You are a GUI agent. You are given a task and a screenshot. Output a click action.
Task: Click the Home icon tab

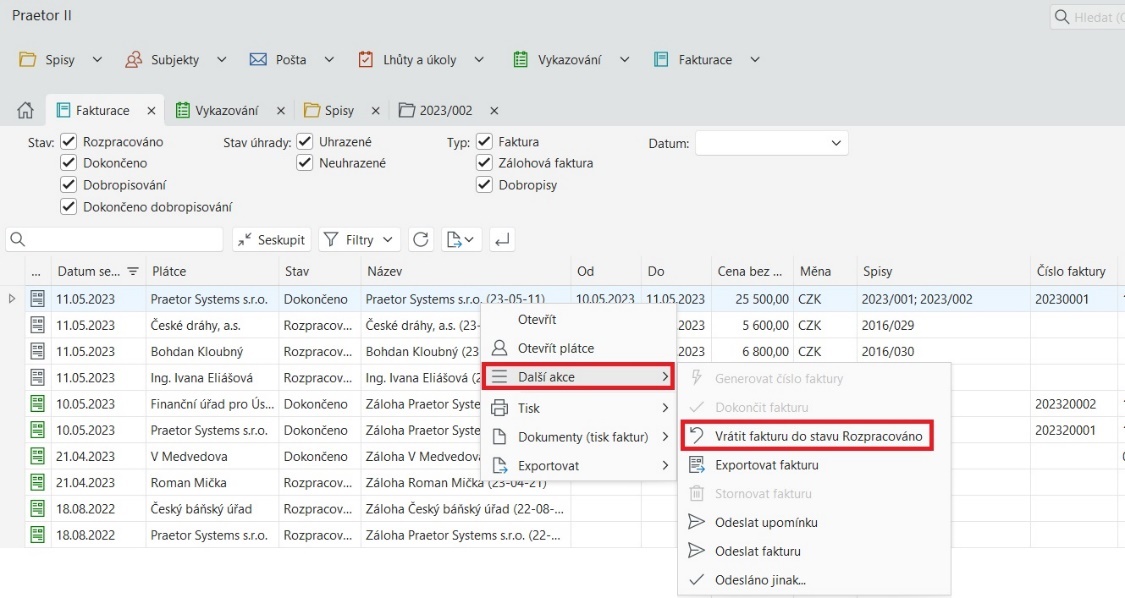[26, 111]
